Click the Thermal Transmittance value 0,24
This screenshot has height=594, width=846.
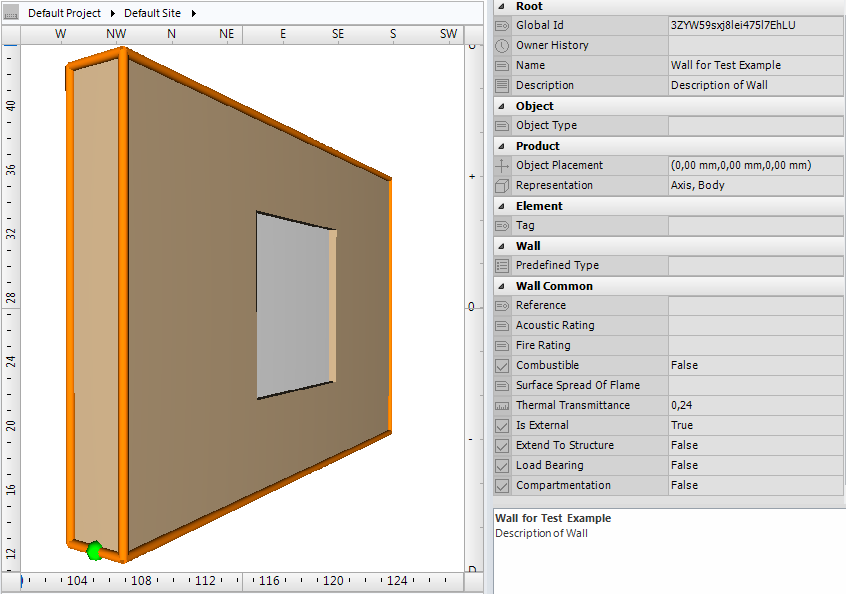[x=681, y=405]
